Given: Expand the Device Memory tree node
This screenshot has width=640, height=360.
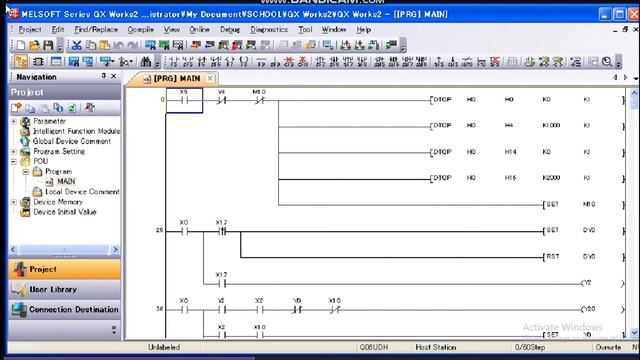Looking at the screenshot, I should 14,202.
